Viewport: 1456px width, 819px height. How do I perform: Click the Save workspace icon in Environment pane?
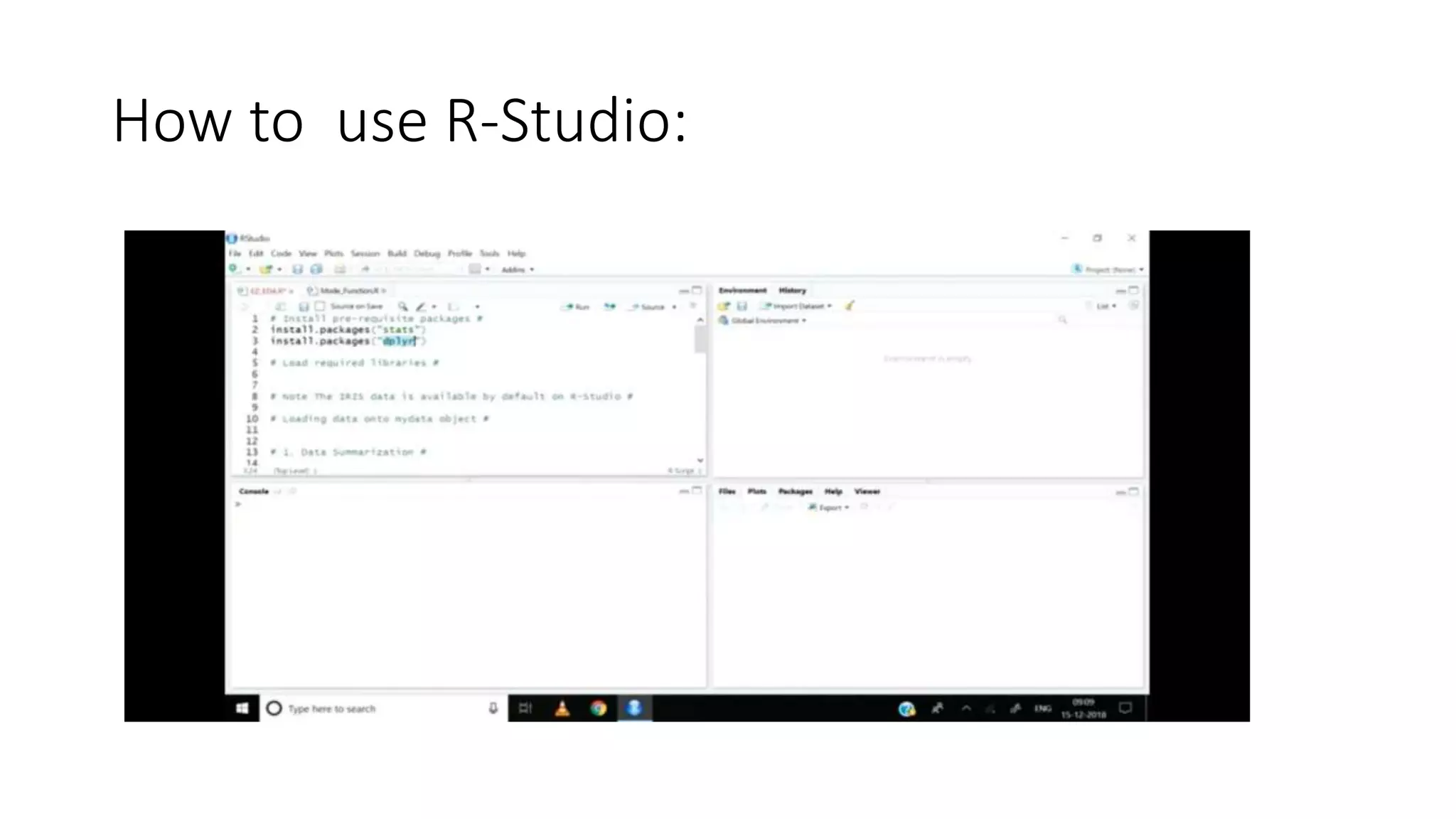[x=742, y=306]
